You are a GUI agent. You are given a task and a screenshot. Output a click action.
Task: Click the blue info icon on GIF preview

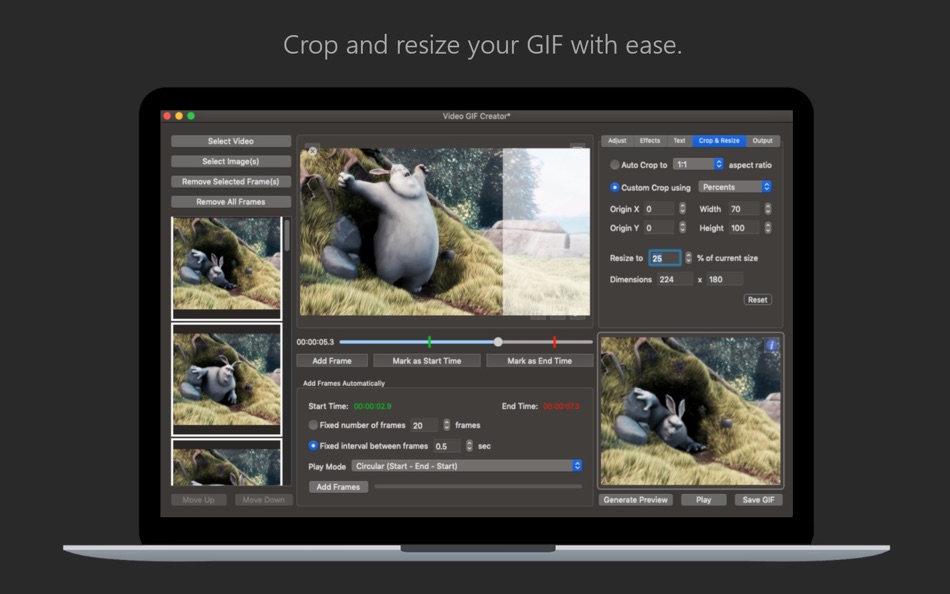click(x=771, y=345)
